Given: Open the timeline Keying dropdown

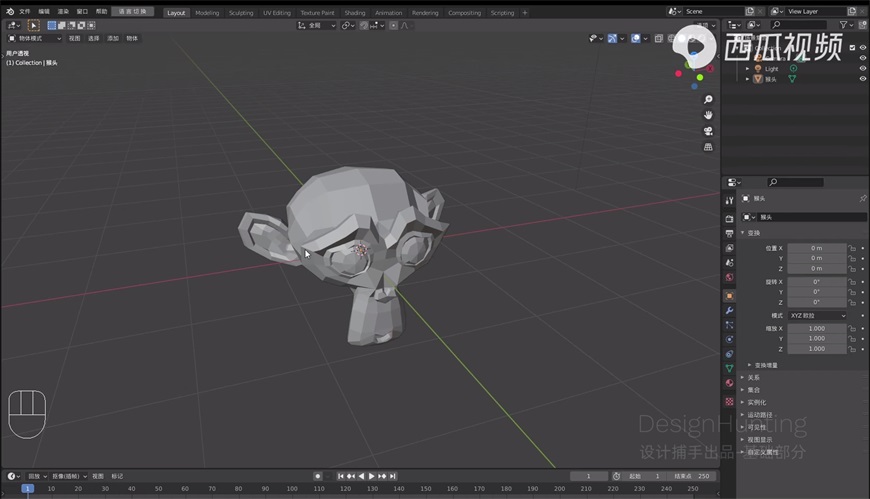Looking at the screenshot, I should click(x=69, y=476).
